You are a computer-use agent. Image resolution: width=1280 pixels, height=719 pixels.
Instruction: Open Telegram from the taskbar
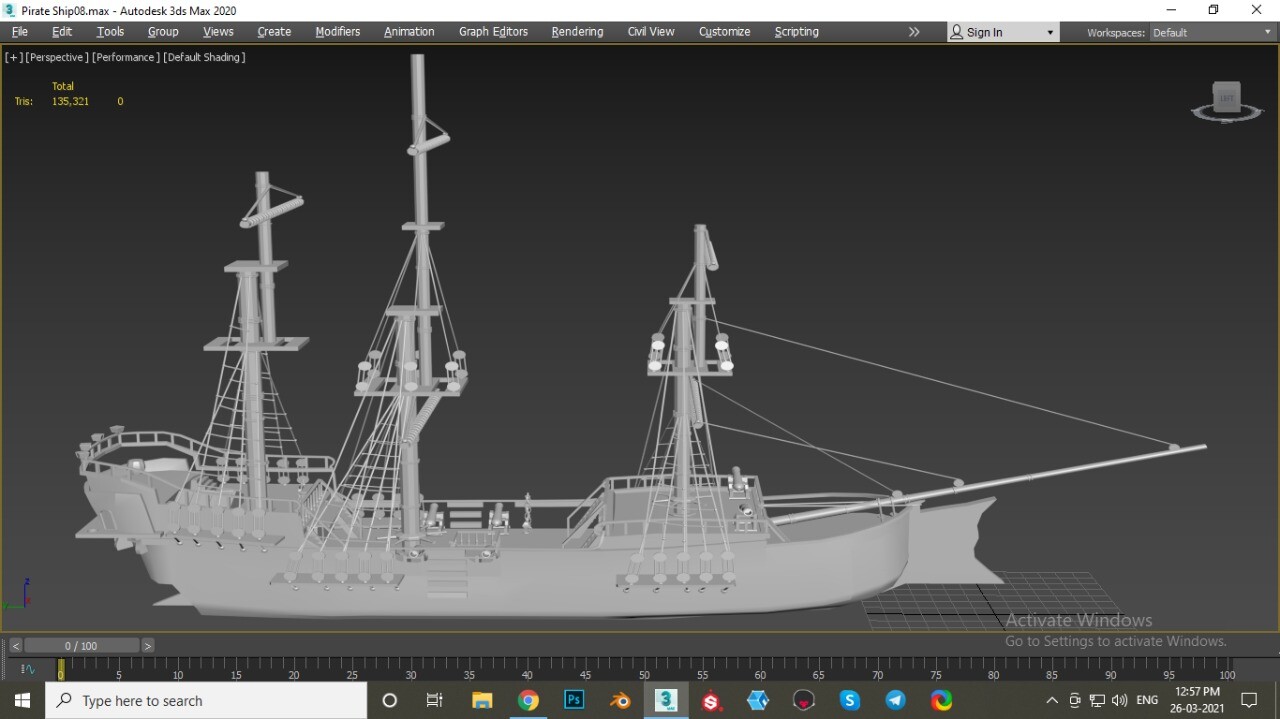[x=896, y=700]
